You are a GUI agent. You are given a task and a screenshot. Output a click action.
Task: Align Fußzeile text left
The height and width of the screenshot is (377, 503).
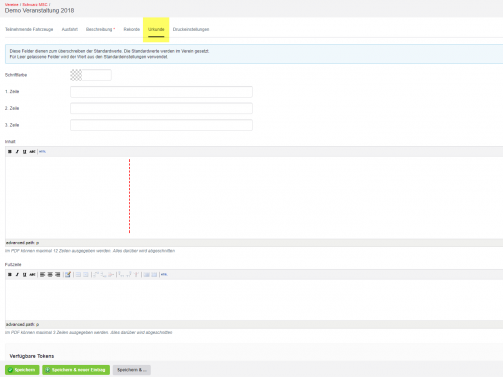coord(42,275)
